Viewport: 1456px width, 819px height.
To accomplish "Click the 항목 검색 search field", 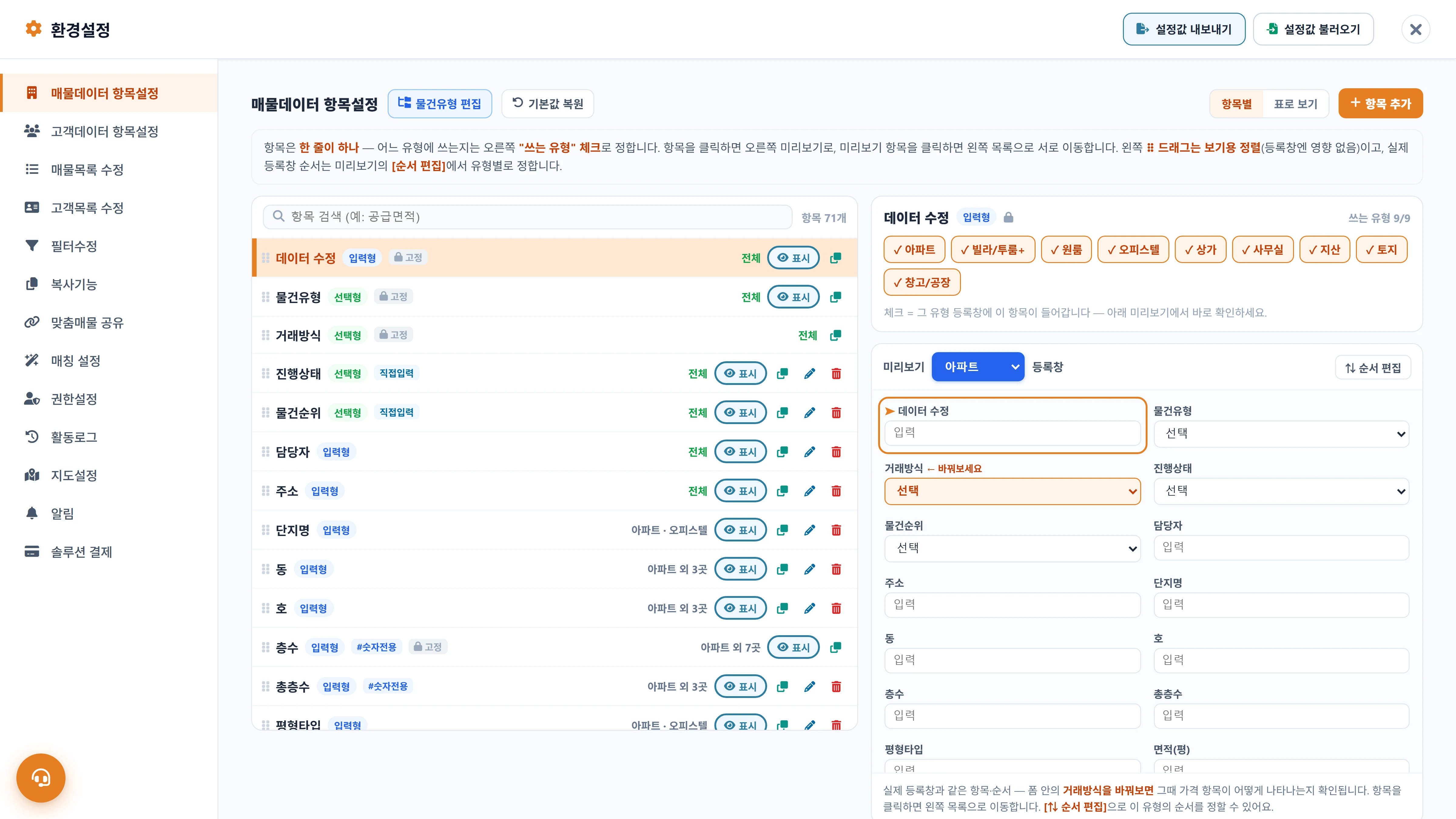I will pos(527,217).
